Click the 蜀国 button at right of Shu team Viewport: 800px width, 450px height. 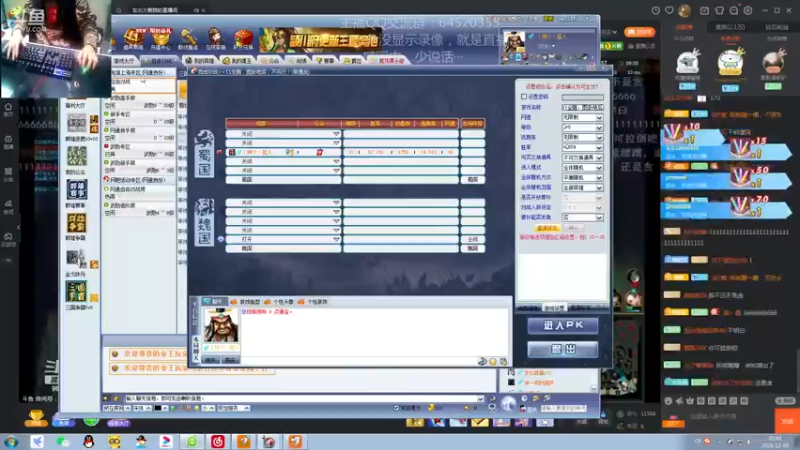pos(472,180)
